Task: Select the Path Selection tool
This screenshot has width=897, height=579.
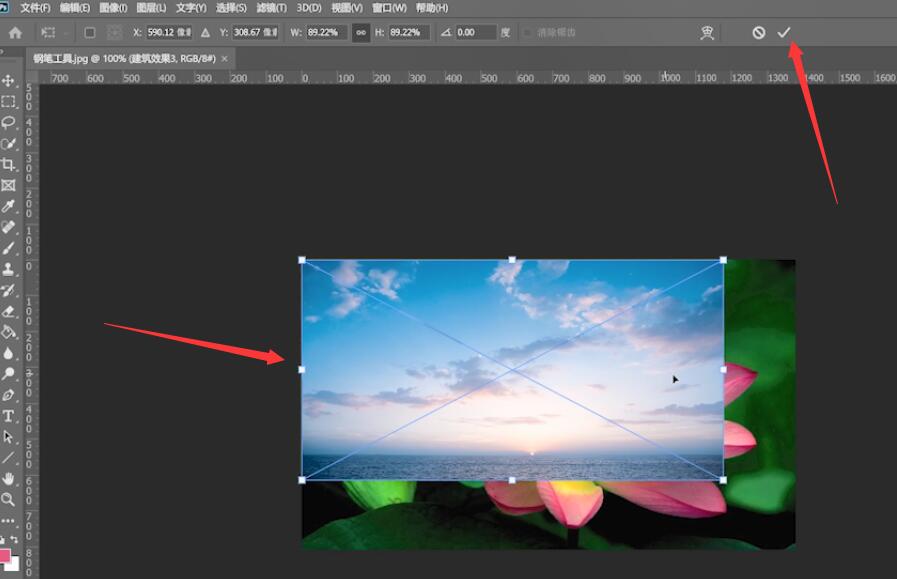Action: tap(8, 437)
